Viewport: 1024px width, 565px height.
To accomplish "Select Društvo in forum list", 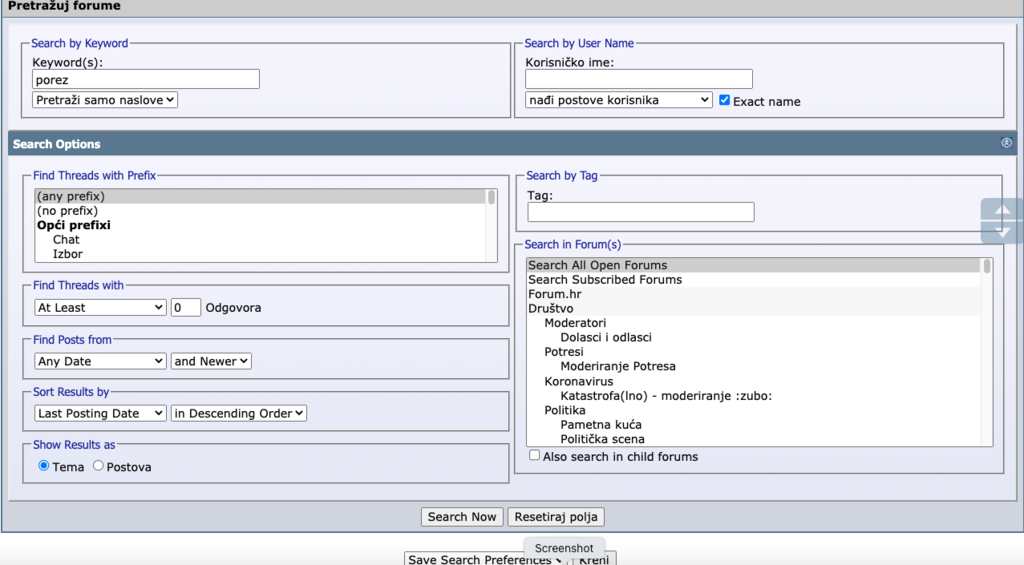I will (x=754, y=308).
